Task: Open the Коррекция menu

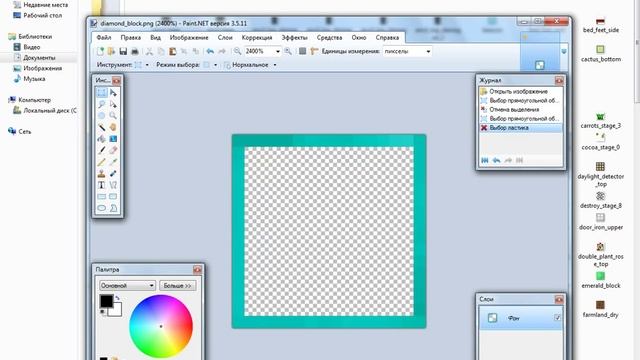Action: [257, 38]
